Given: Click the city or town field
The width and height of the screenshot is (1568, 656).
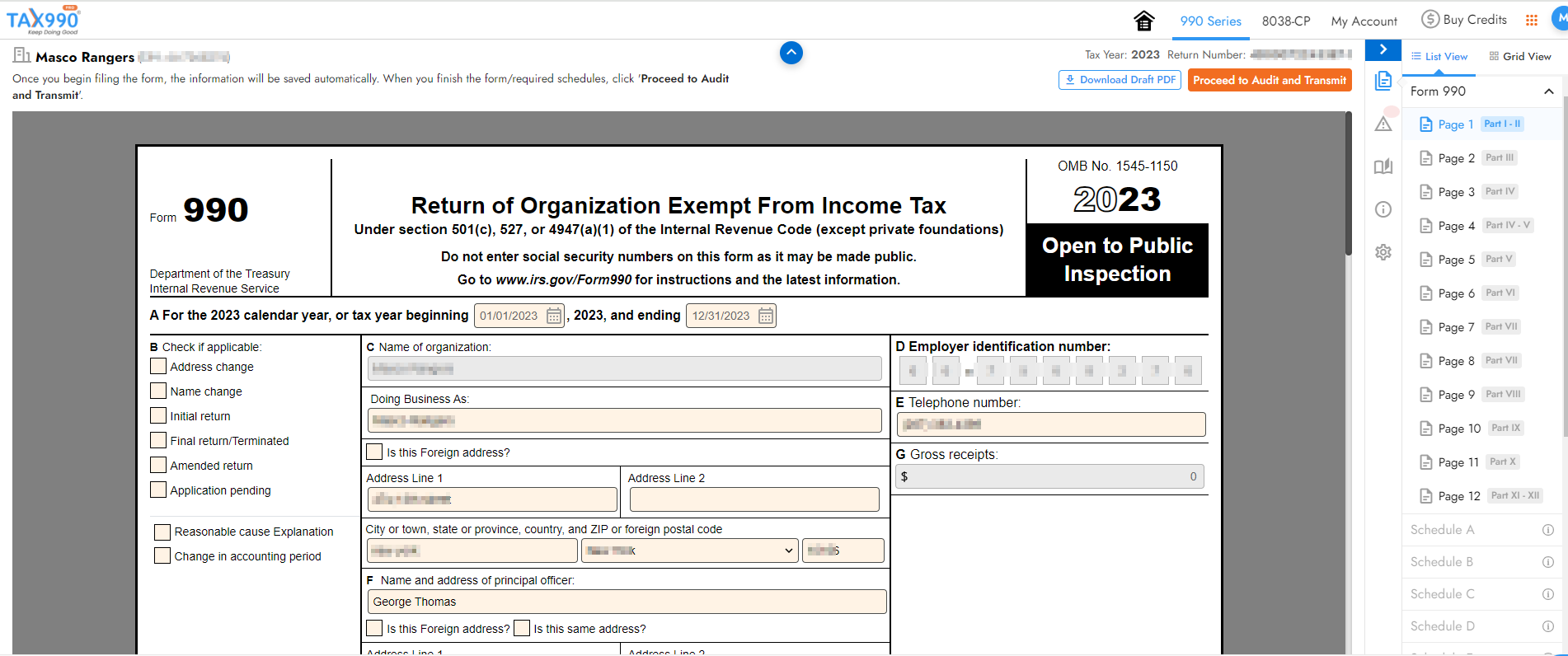Looking at the screenshot, I should (472, 551).
